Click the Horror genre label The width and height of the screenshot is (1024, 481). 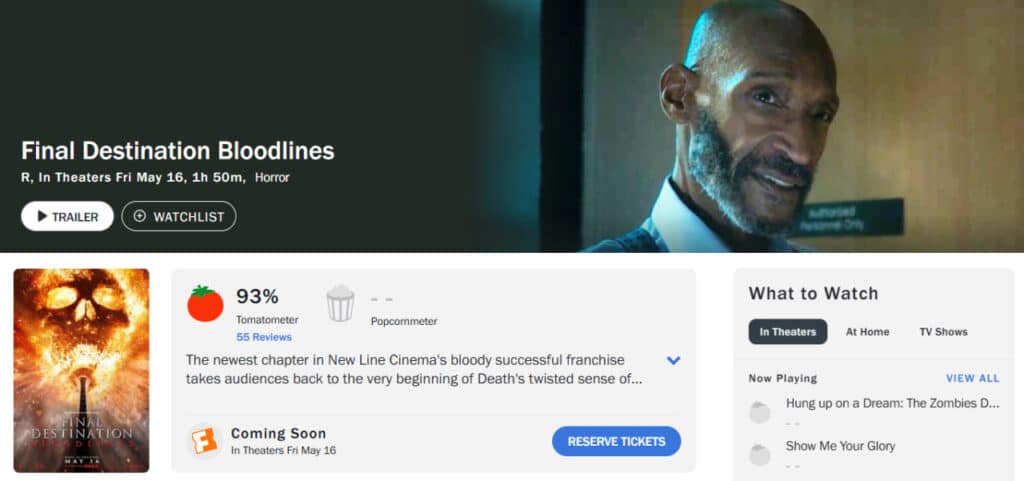(272, 177)
